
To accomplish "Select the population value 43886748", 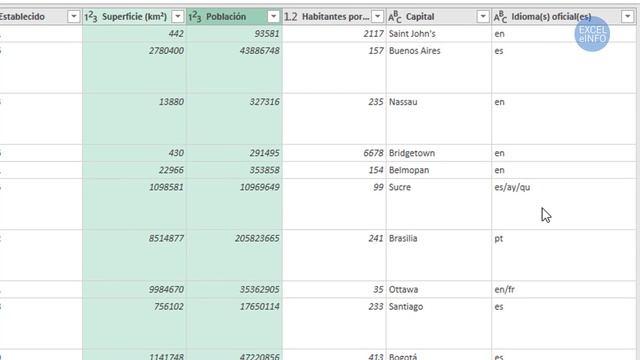I will [234, 68].
